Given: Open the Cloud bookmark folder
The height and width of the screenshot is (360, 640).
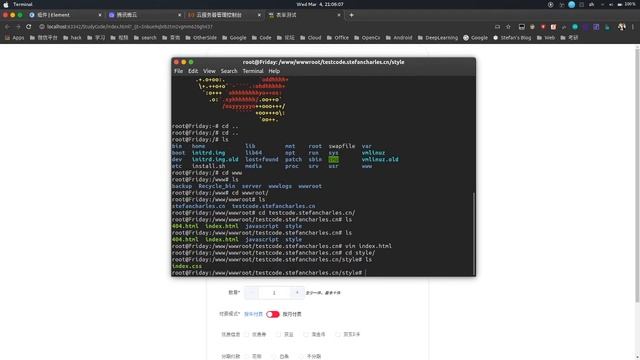Looking at the screenshot, I should (x=311, y=38).
